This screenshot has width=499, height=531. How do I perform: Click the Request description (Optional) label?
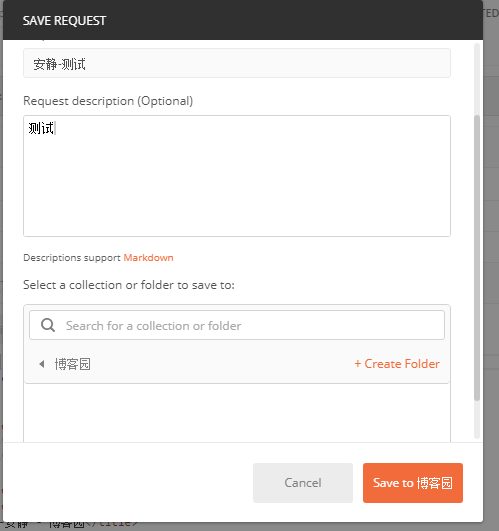click(108, 101)
